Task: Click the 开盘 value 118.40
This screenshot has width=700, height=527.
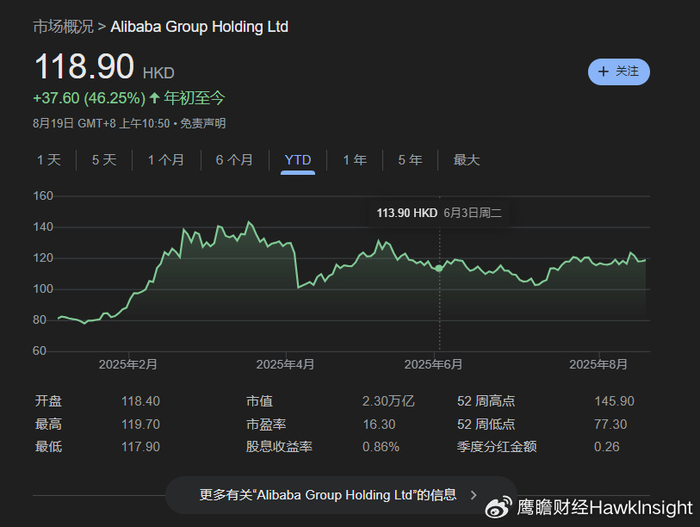Action: [x=141, y=401]
